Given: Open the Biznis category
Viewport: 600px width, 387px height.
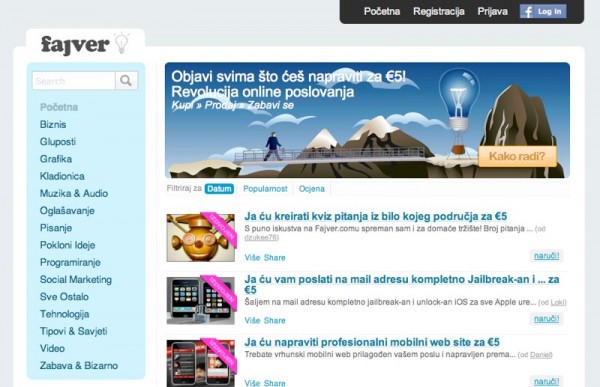Looking at the screenshot, I should tap(53, 124).
